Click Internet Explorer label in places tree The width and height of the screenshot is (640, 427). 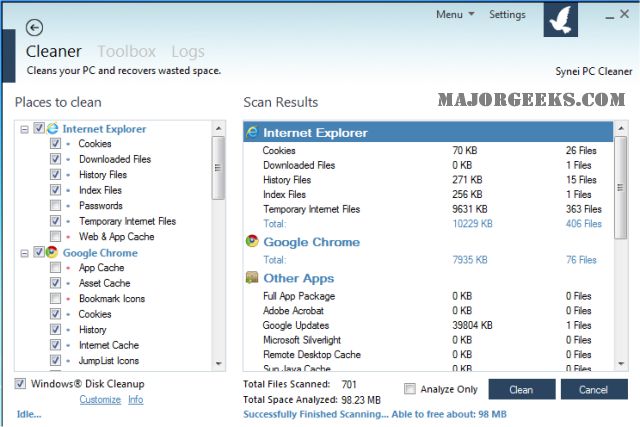tap(104, 129)
